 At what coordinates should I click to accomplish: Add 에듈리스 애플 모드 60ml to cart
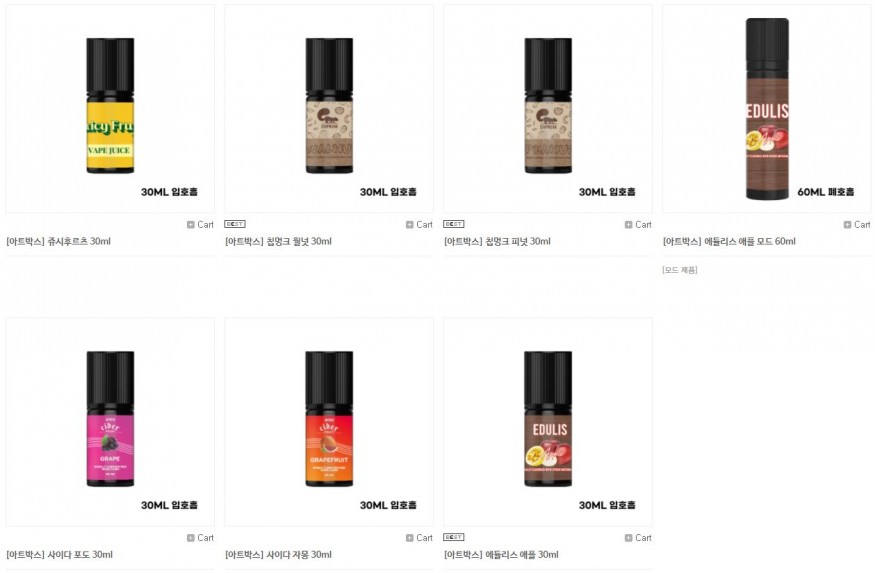[x=857, y=224]
